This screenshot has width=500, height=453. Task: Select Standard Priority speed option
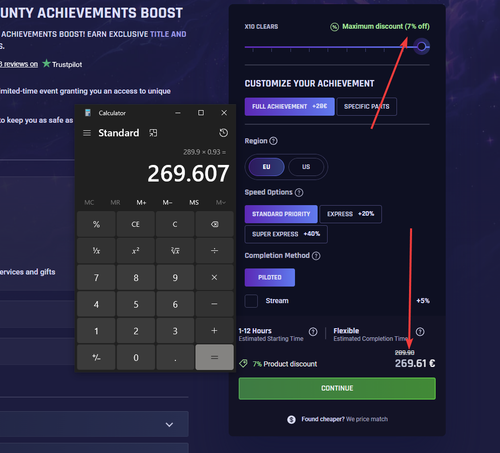coord(281,214)
